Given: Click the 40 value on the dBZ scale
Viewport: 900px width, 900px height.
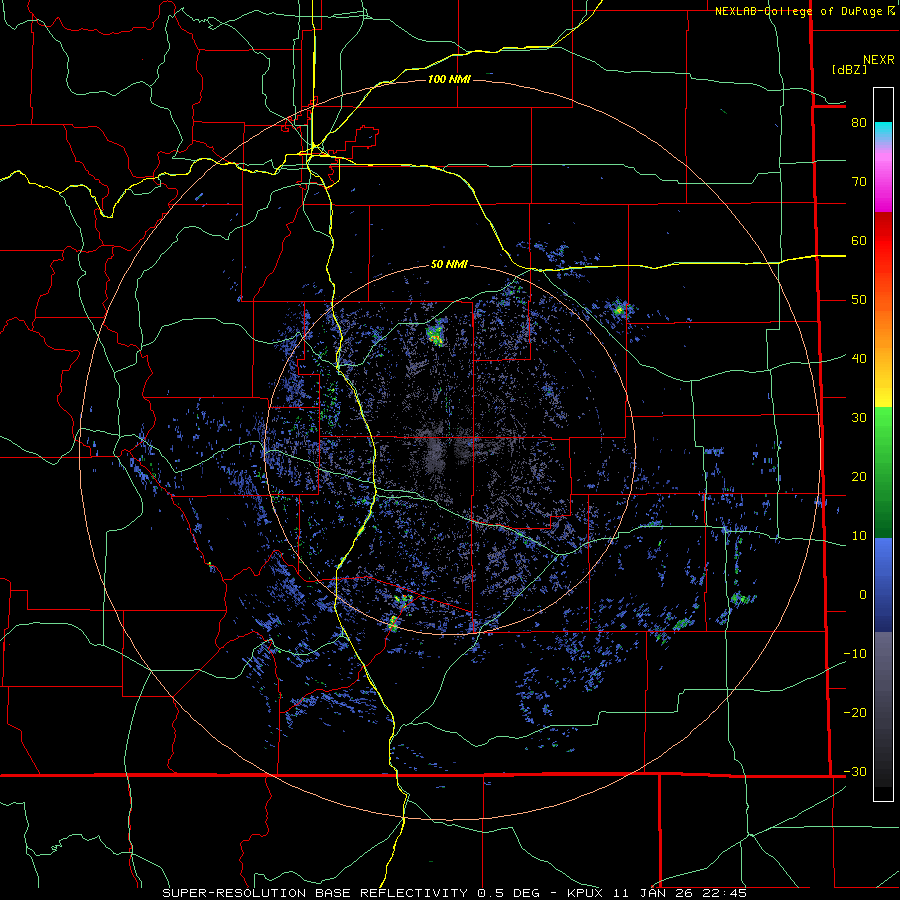Looking at the screenshot, I should (x=859, y=358).
